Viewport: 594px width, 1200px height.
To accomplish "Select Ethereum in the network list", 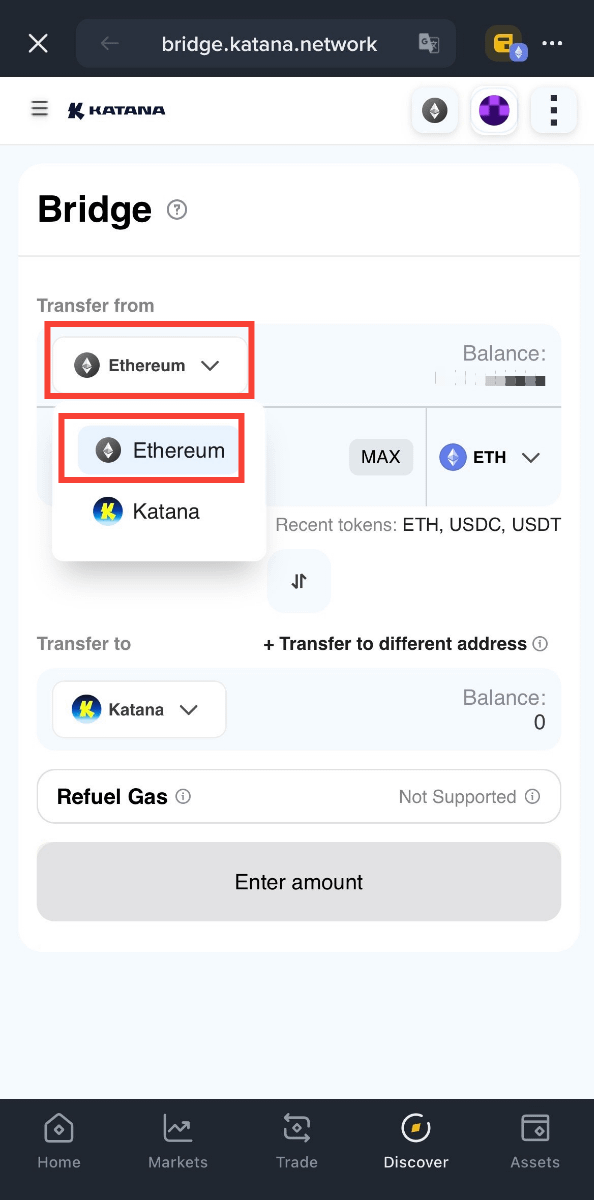I will [x=159, y=450].
